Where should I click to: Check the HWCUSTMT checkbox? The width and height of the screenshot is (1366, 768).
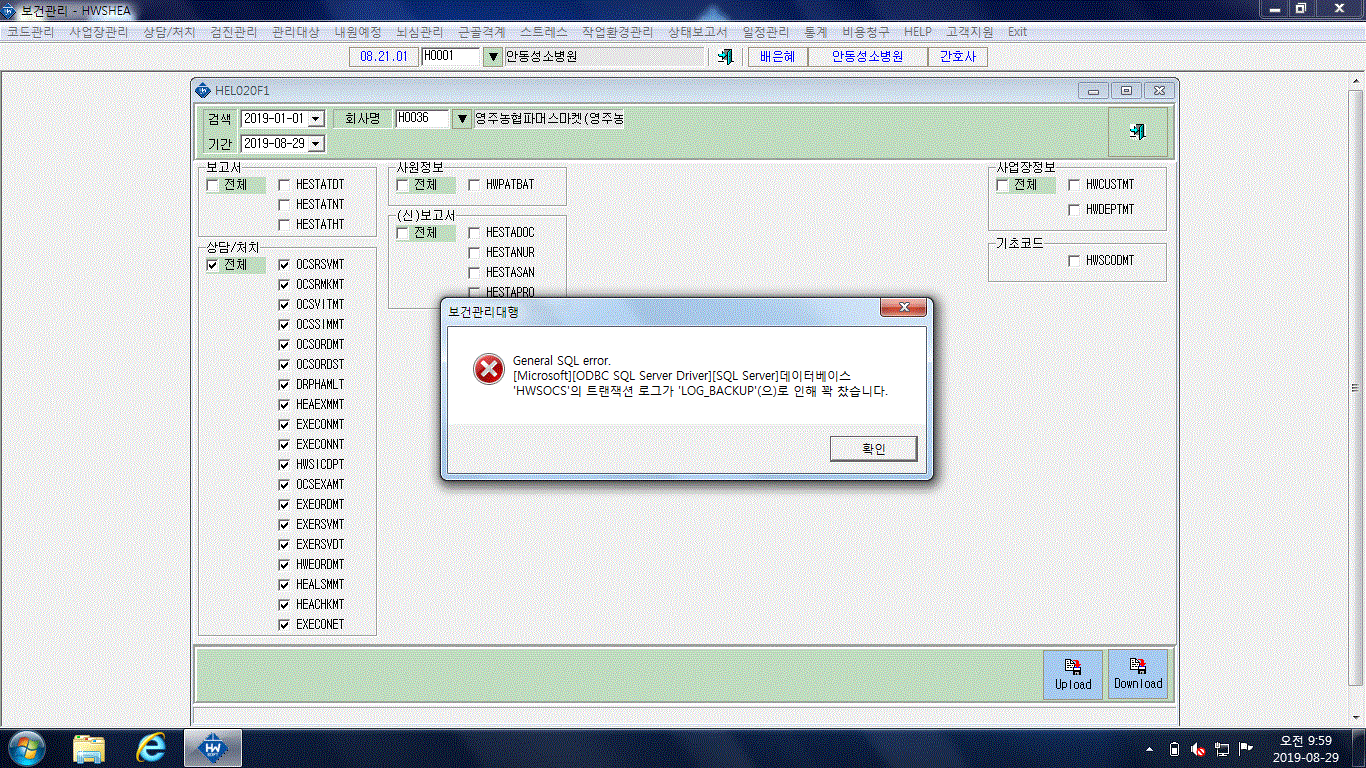(x=1074, y=185)
